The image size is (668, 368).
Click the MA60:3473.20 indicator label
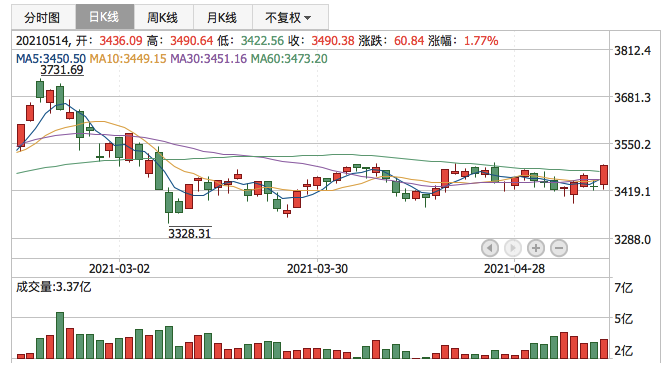pyautogui.click(x=289, y=58)
